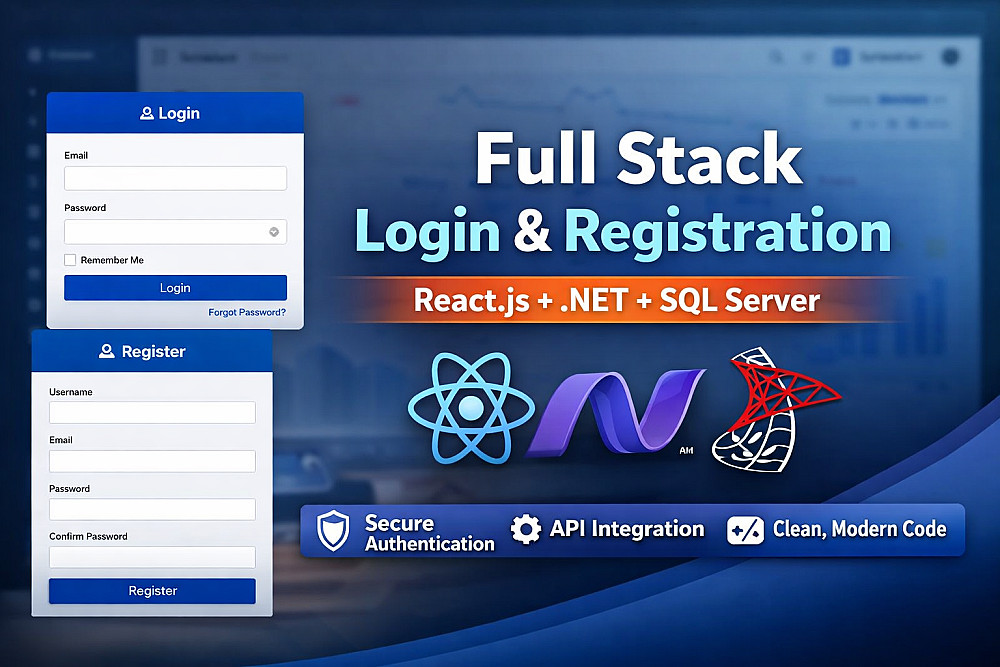Click the "Clean, Modern Code" label
This screenshot has width=1000, height=667.
[x=860, y=529]
